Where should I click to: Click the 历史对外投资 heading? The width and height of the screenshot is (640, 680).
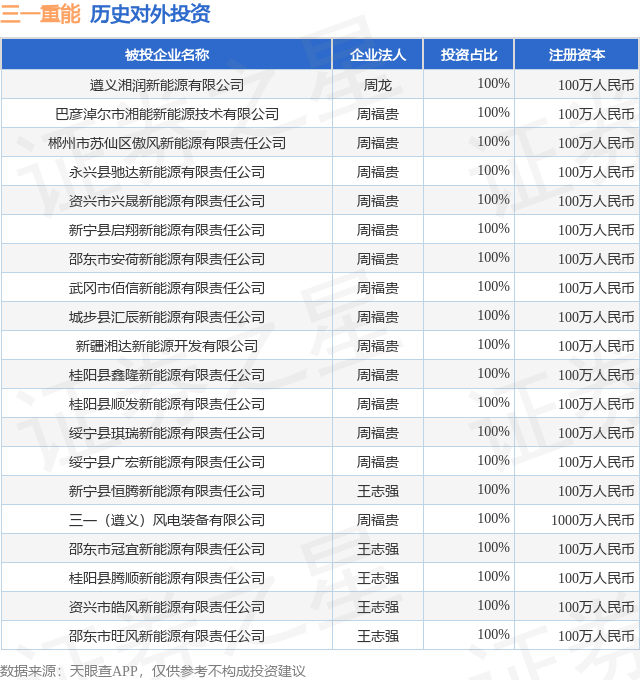150,14
